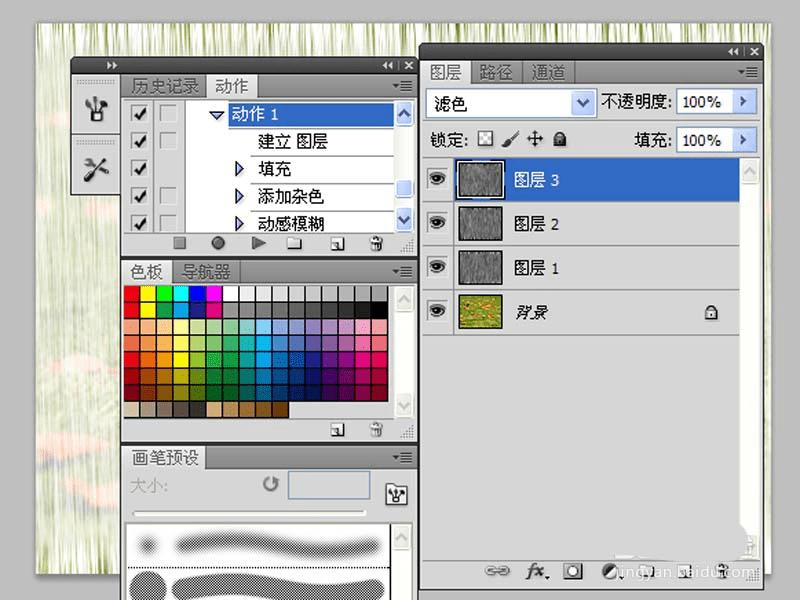
Task: Click the record action button
Action: (218, 243)
